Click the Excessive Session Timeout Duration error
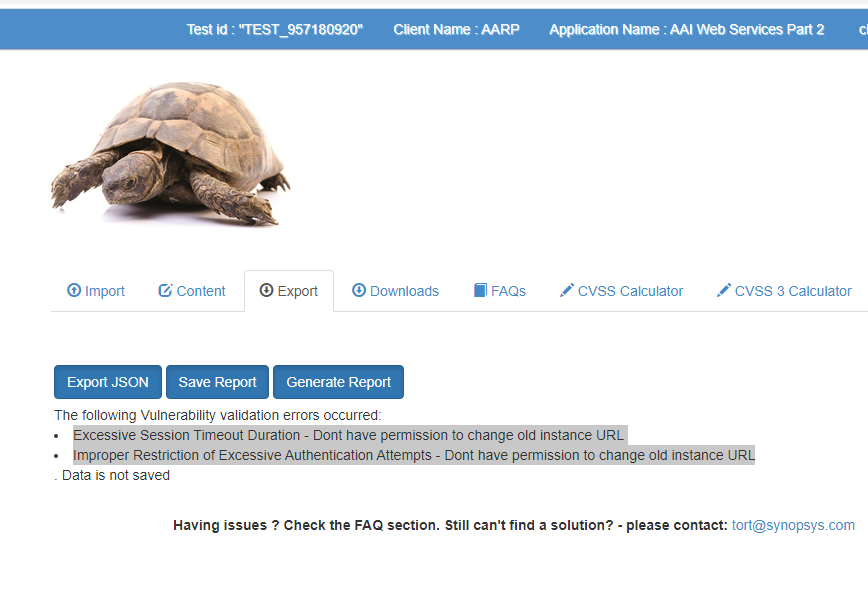Image resolution: width=868 pixels, height=594 pixels. click(x=348, y=435)
